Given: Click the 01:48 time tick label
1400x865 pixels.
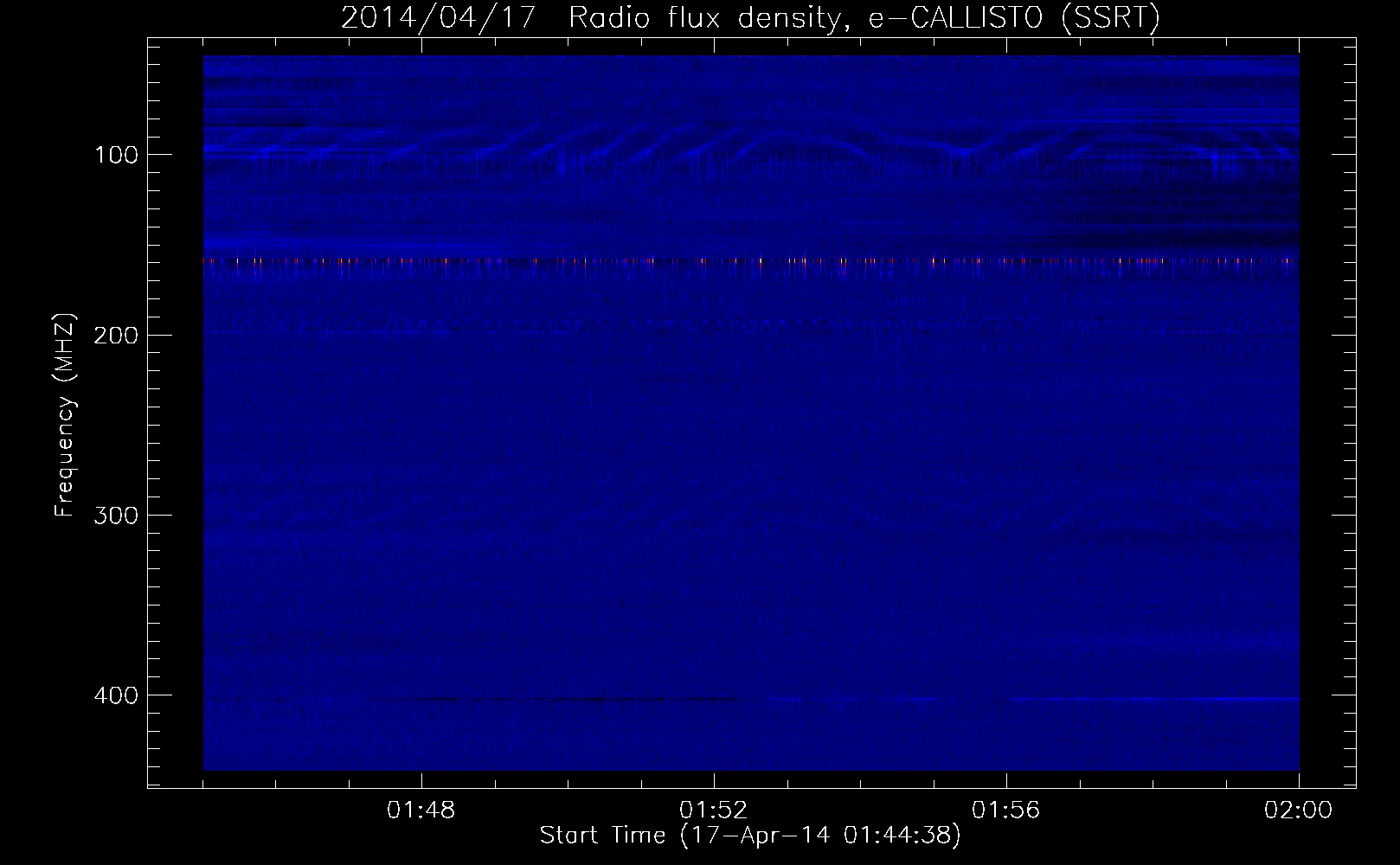Looking at the screenshot, I should pyautogui.click(x=421, y=811).
